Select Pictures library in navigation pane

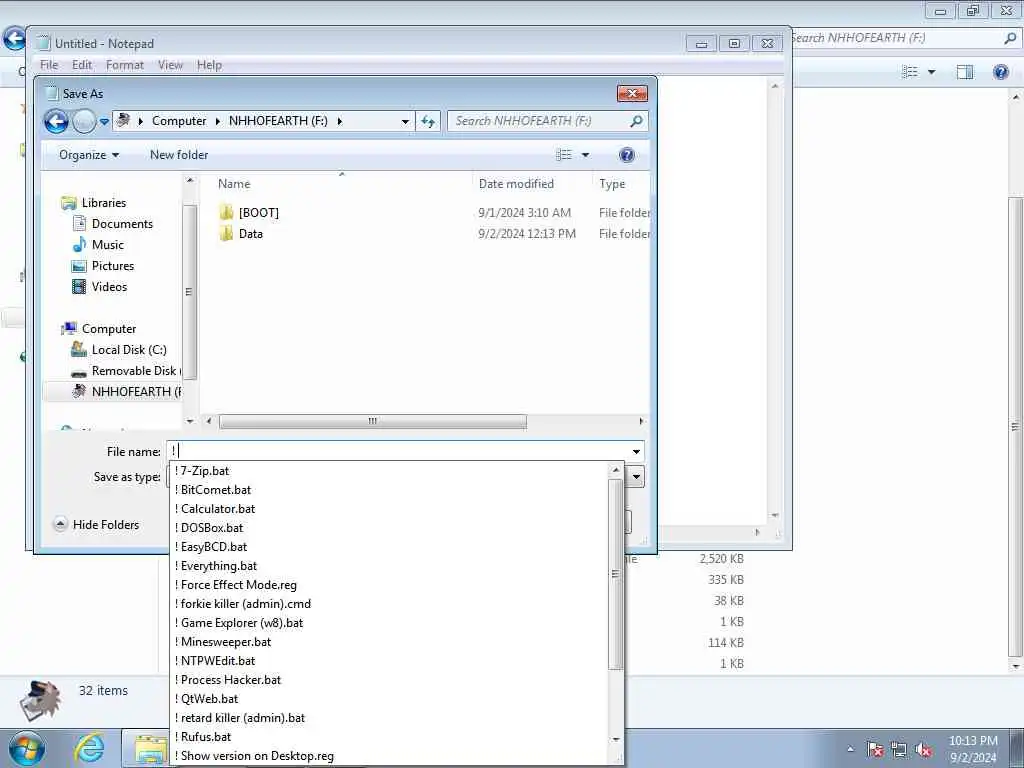[112, 266]
